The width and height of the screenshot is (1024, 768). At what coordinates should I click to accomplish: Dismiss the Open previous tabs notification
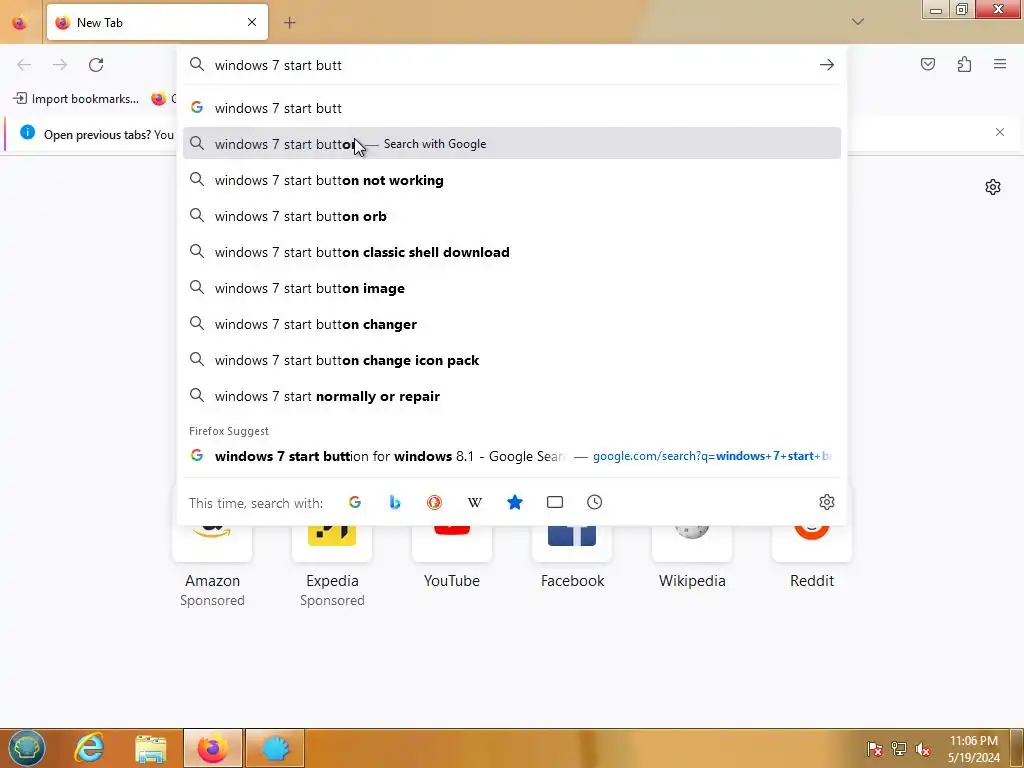pos(1000,132)
